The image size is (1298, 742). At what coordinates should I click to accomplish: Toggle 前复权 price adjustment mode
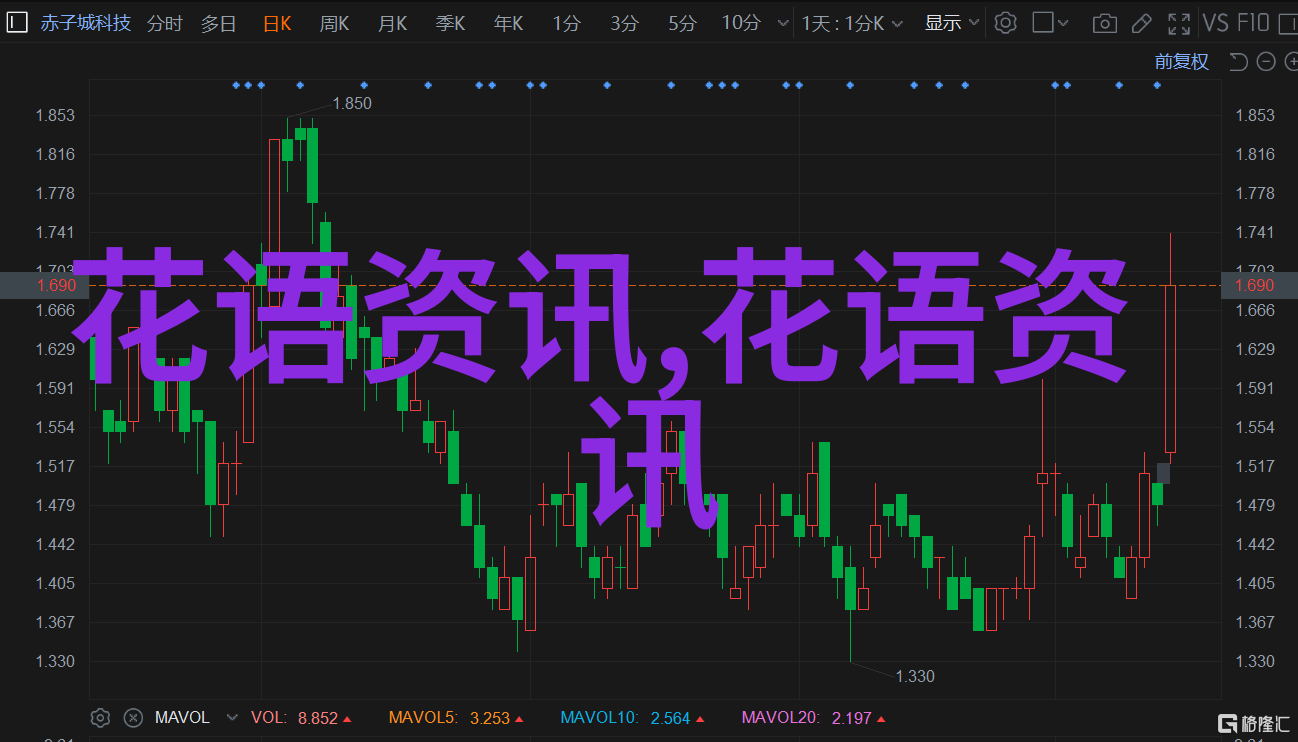coord(1181,62)
